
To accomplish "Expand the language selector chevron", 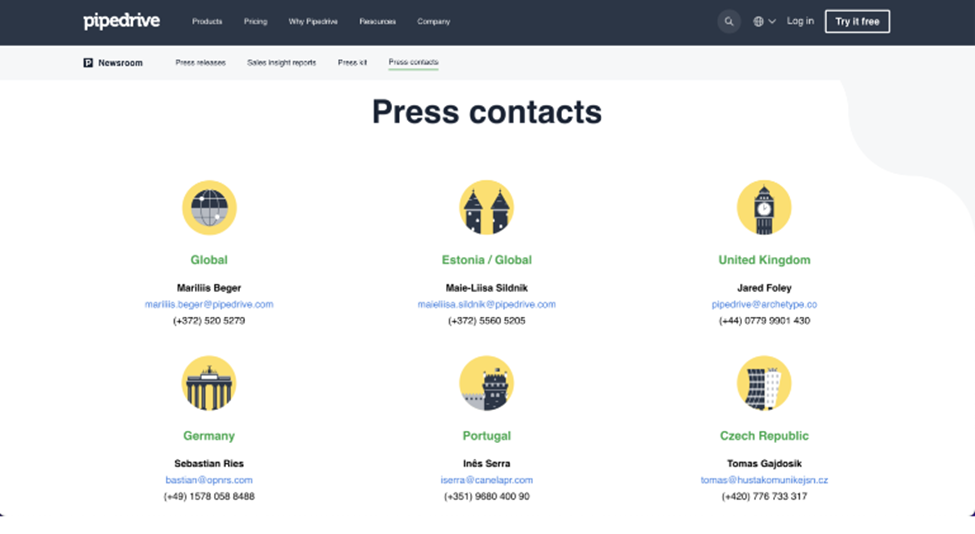I will 772,21.
